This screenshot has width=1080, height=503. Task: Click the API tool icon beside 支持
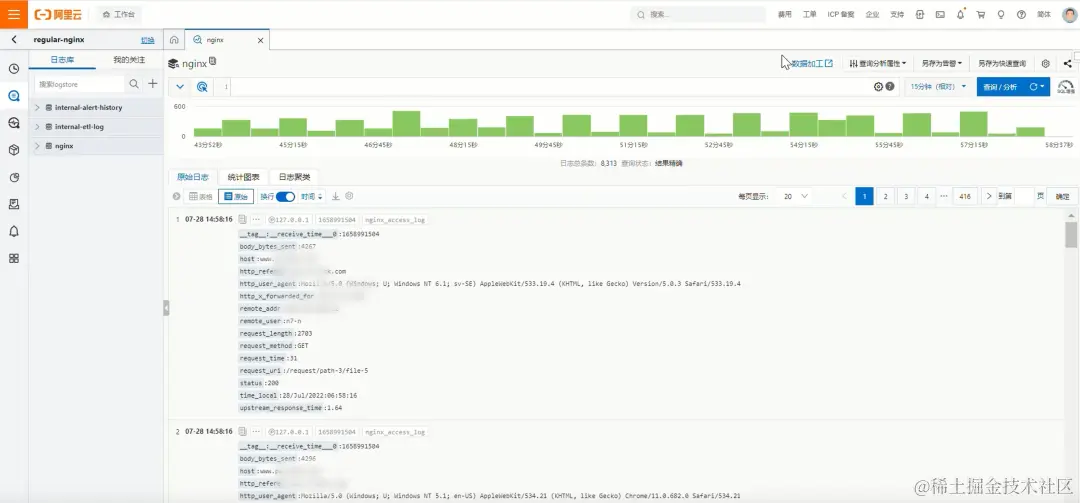[920, 14]
